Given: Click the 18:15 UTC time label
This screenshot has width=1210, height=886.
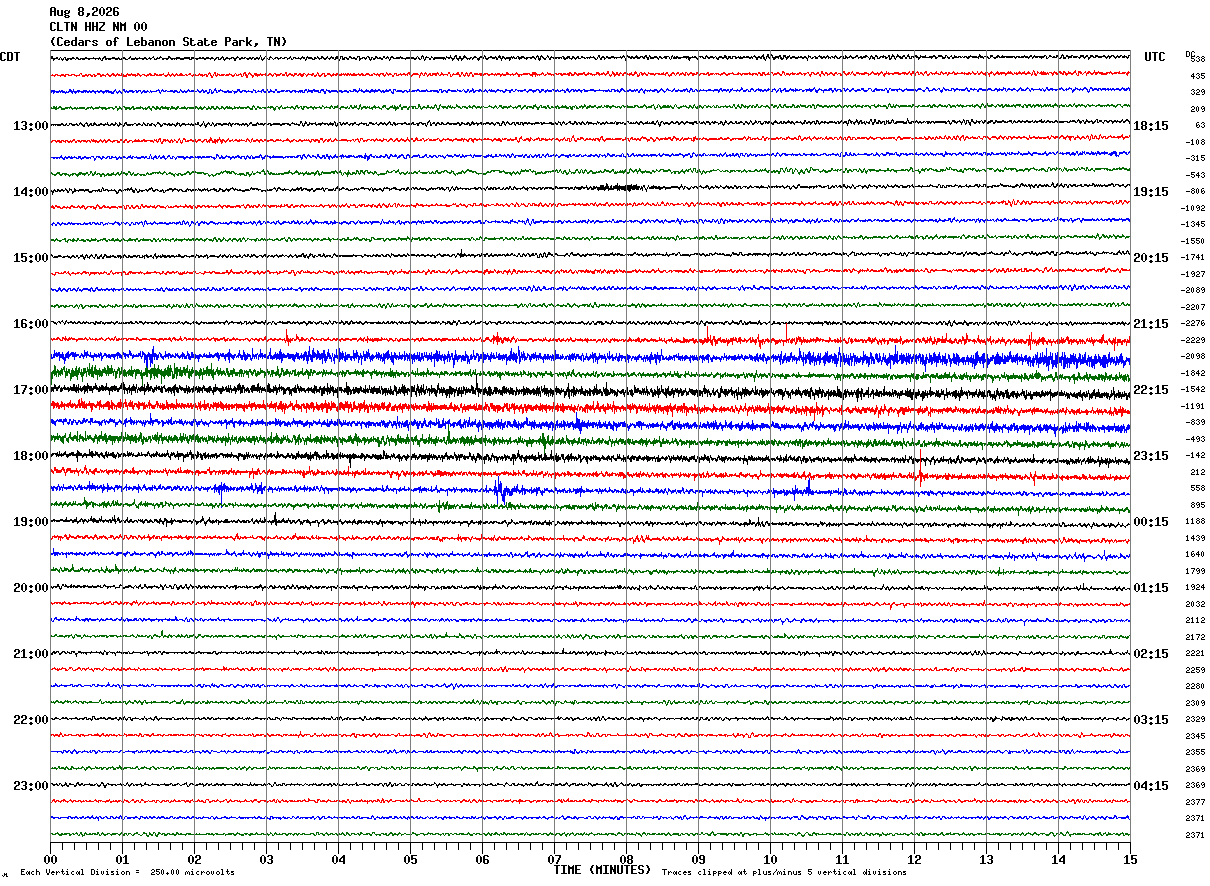Looking at the screenshot, I should [x=1151, y=126].
